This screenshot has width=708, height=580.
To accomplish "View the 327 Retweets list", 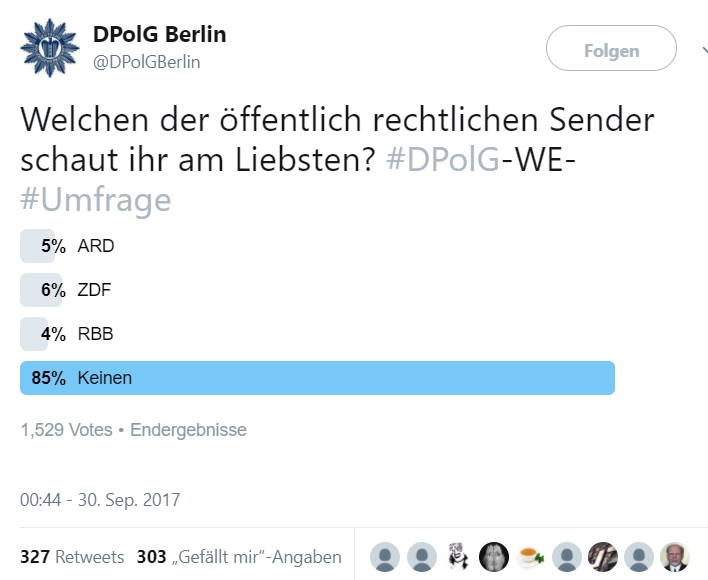I will click(x=72, y=557).
